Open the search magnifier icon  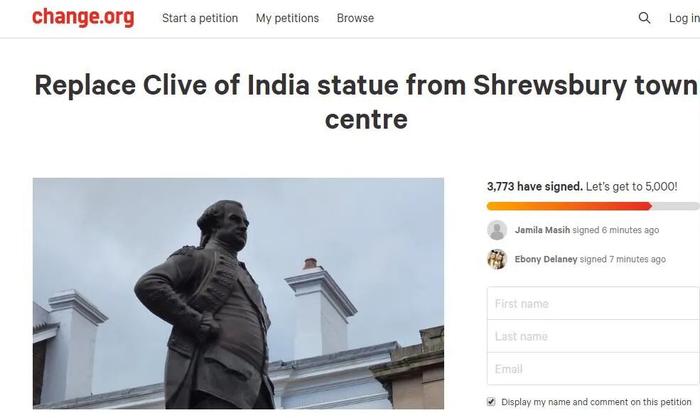644,18
